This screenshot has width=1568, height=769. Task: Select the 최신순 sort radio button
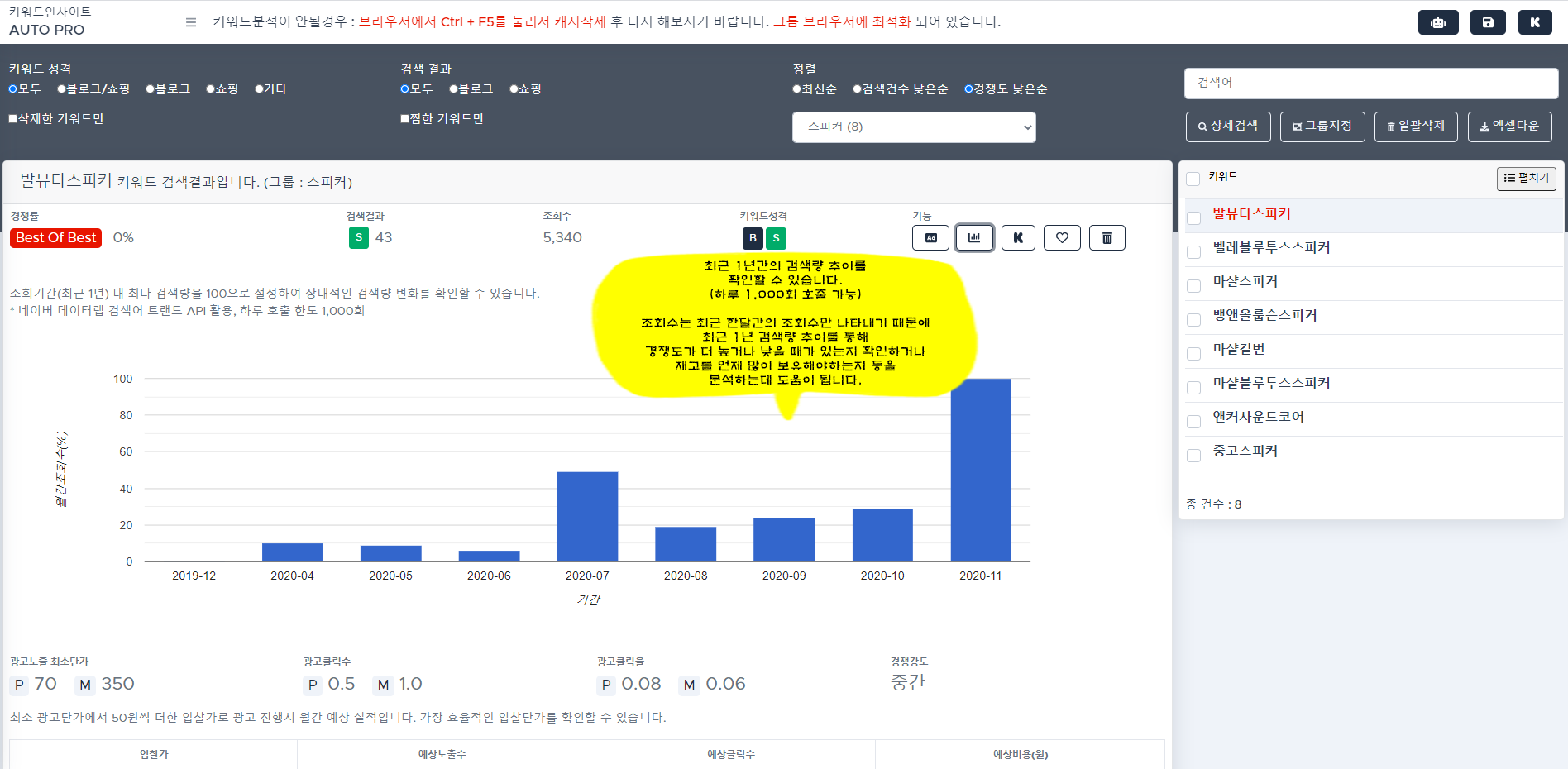797,89
